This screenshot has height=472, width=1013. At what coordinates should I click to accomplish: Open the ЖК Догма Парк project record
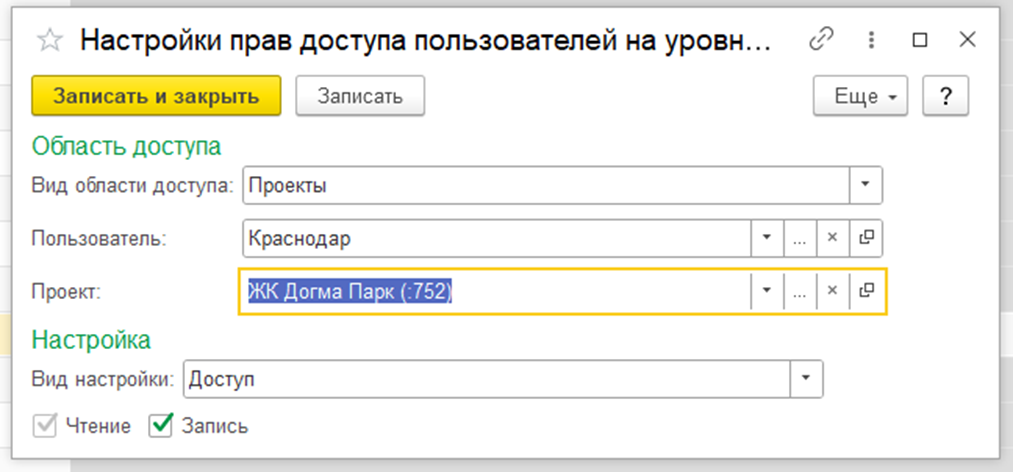tap(867, 291)
